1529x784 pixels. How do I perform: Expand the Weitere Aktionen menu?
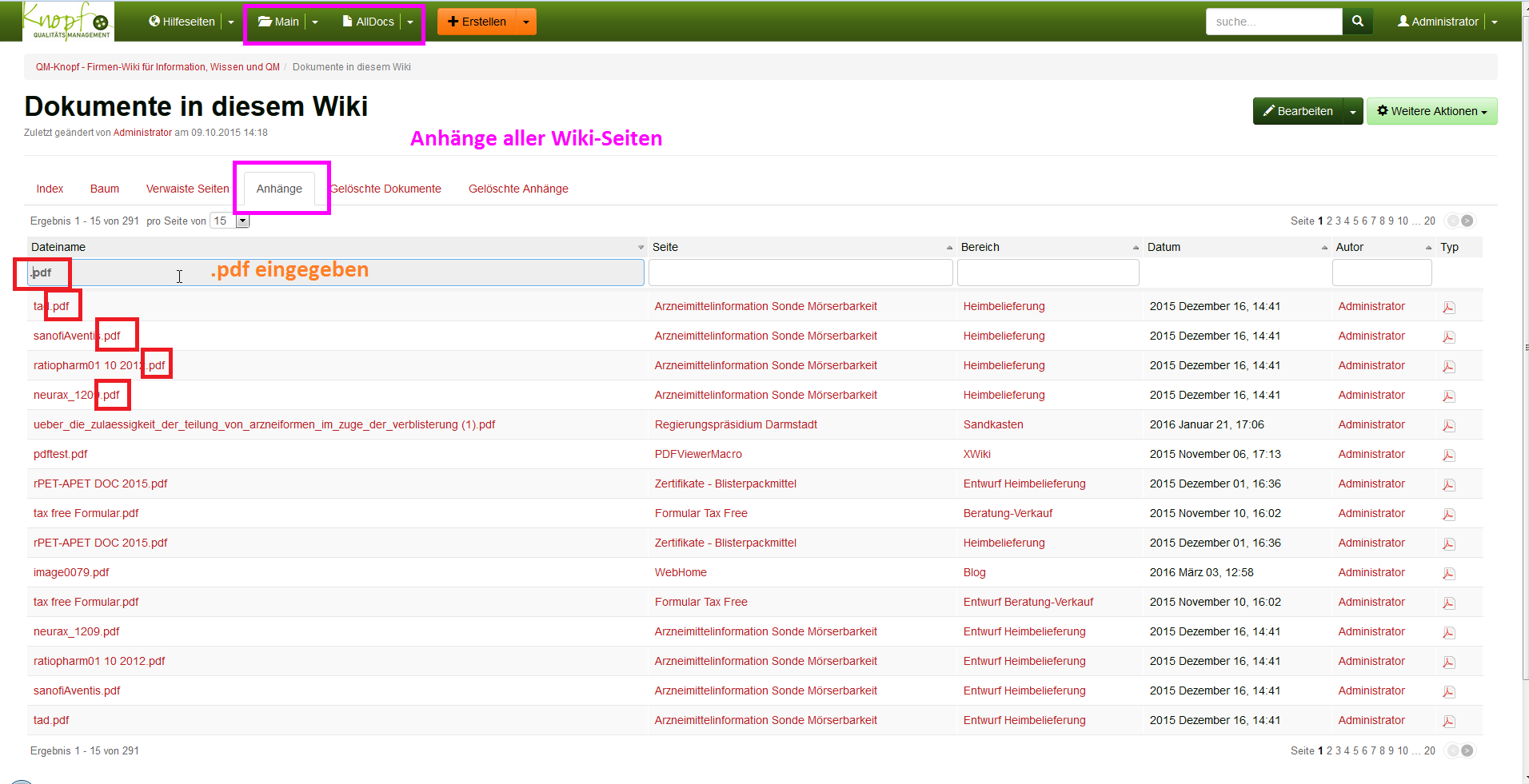(x=1431, y=111)
